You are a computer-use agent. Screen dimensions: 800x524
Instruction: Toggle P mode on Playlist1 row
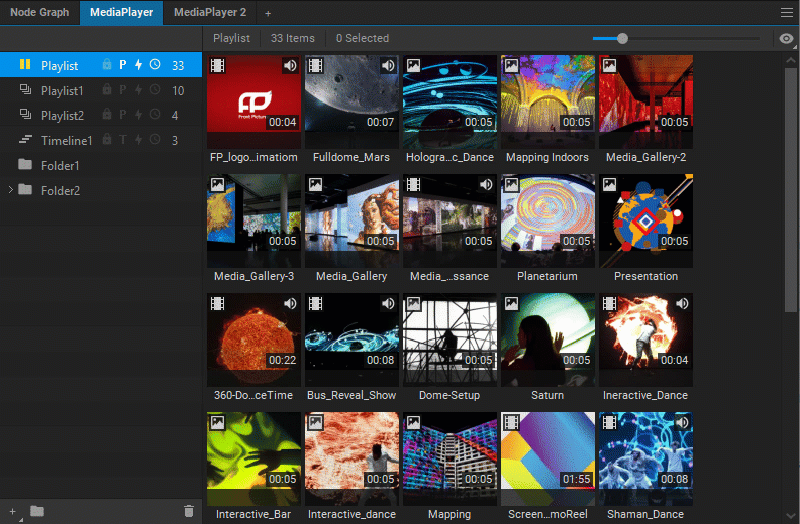click(122, 90)
